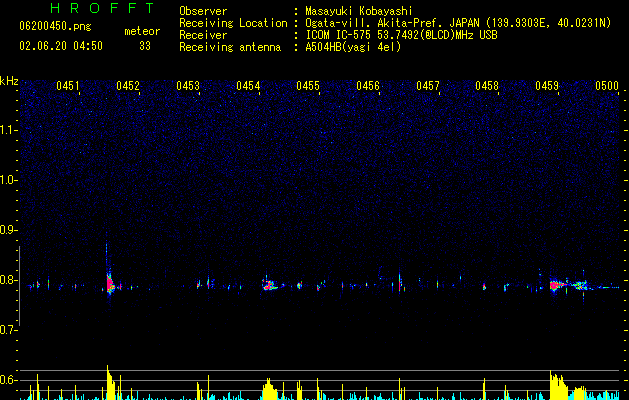Click the HROFFT title text
The image size is (629, 400).
[102, 8]
